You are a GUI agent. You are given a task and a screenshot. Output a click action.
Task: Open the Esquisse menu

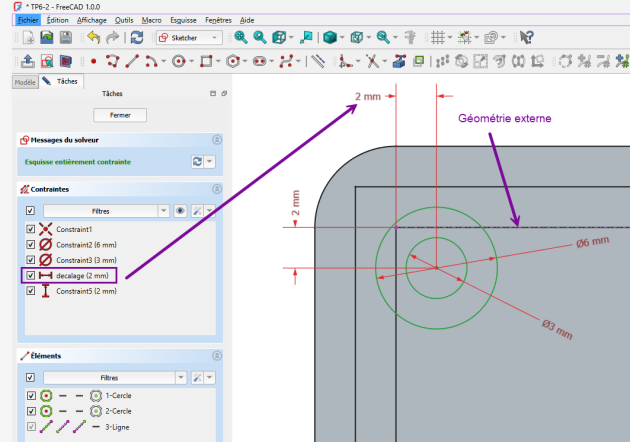coord(182,19)
